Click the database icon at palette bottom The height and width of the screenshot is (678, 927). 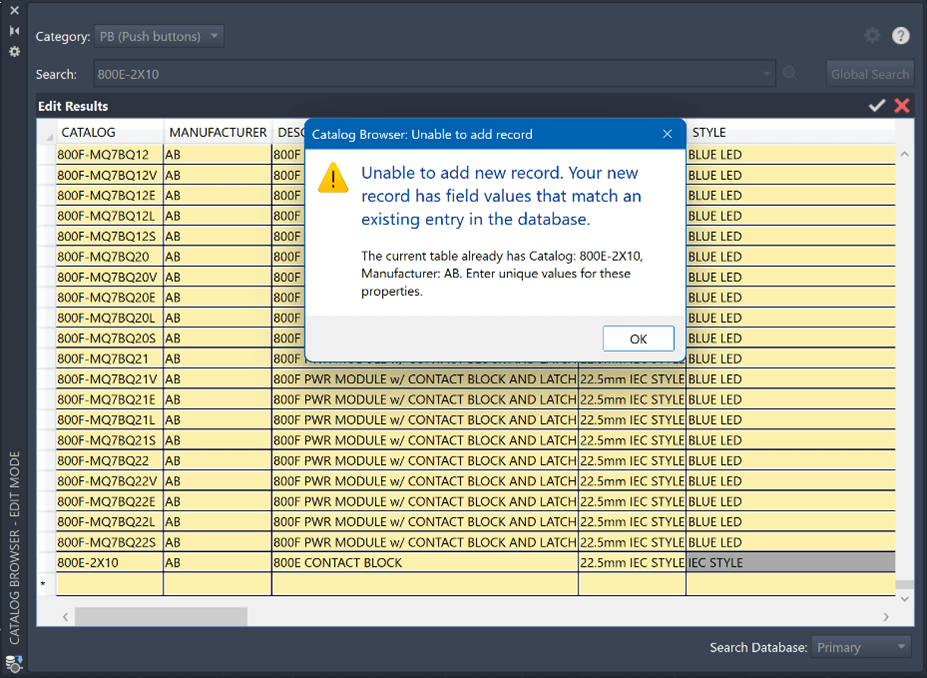[x=14, y=664]
